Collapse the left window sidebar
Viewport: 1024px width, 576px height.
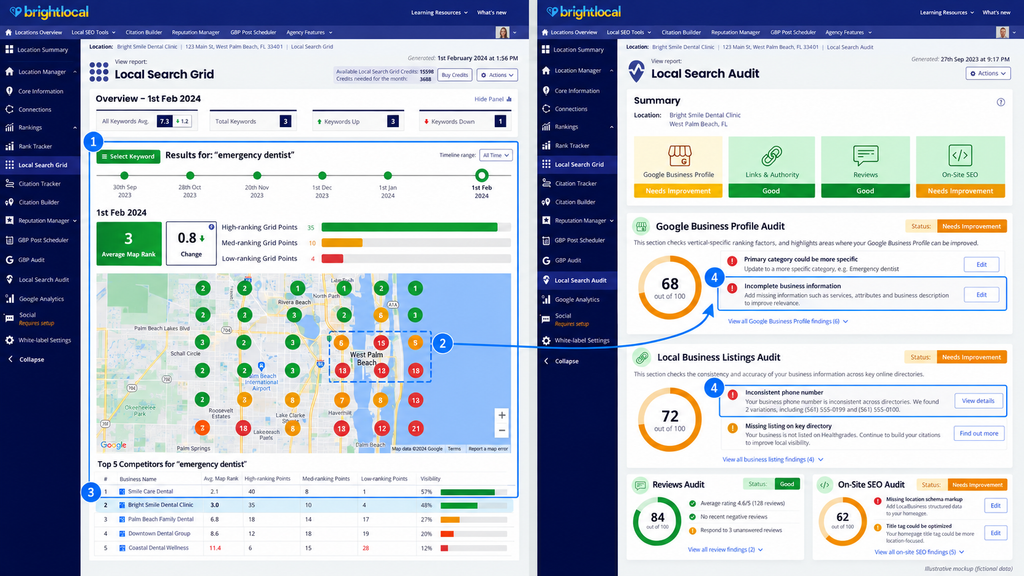pos(26,359)
